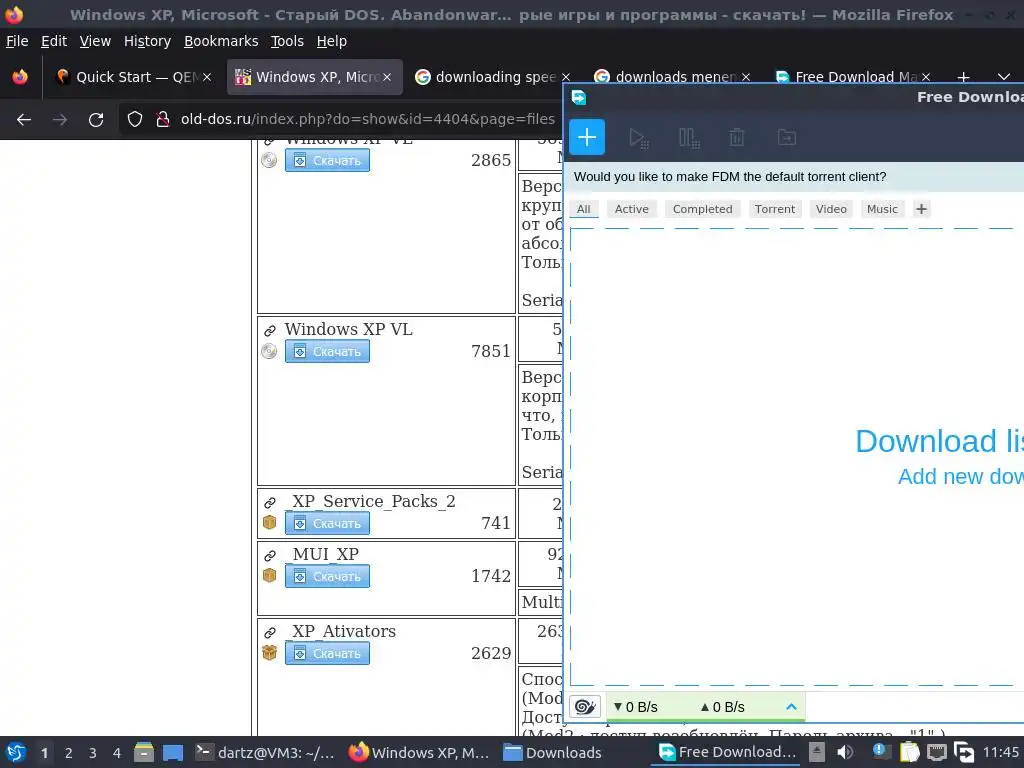Select the Video filter tab

pyautogui.click(x=831, y=209)
